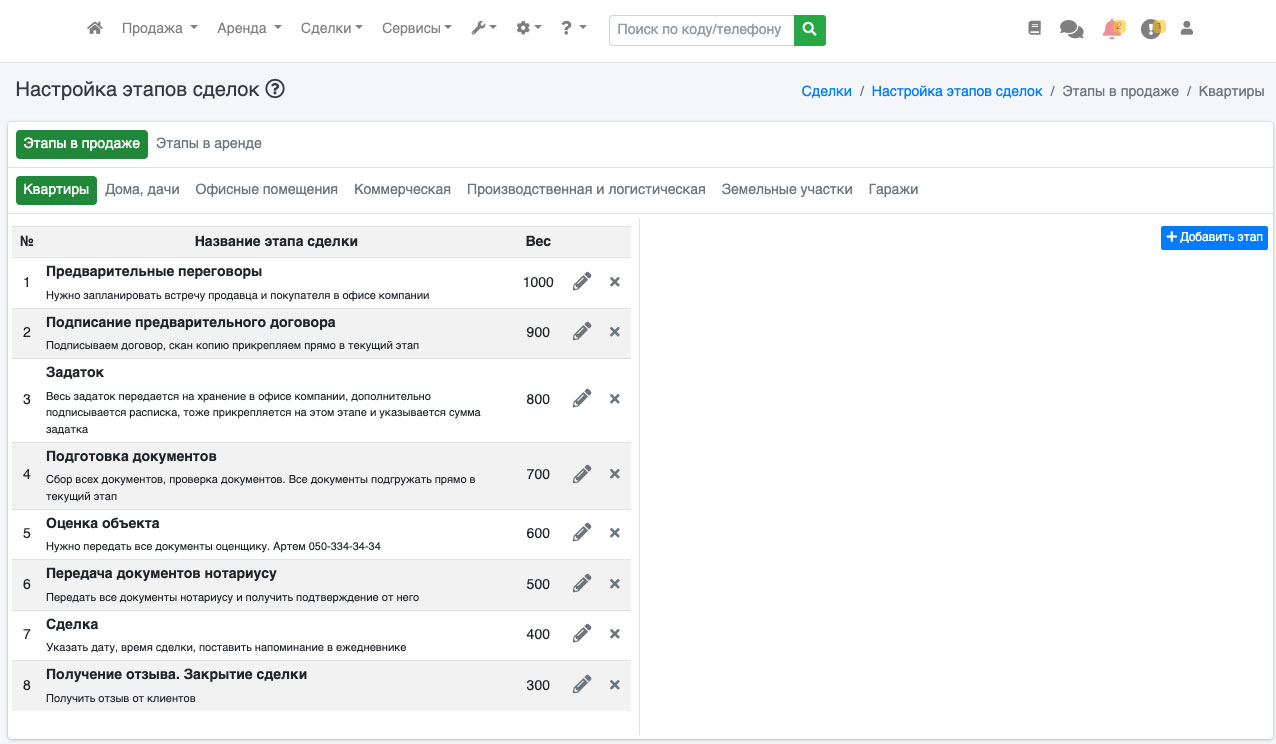Expand the Продажа dropdown menu
1276x744 pixels.
pos(159,29)
